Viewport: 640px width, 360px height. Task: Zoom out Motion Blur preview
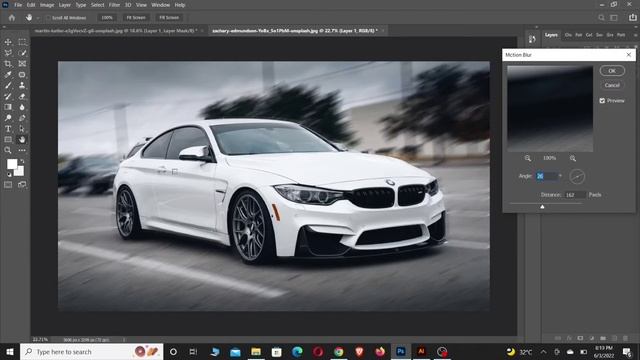528,158
